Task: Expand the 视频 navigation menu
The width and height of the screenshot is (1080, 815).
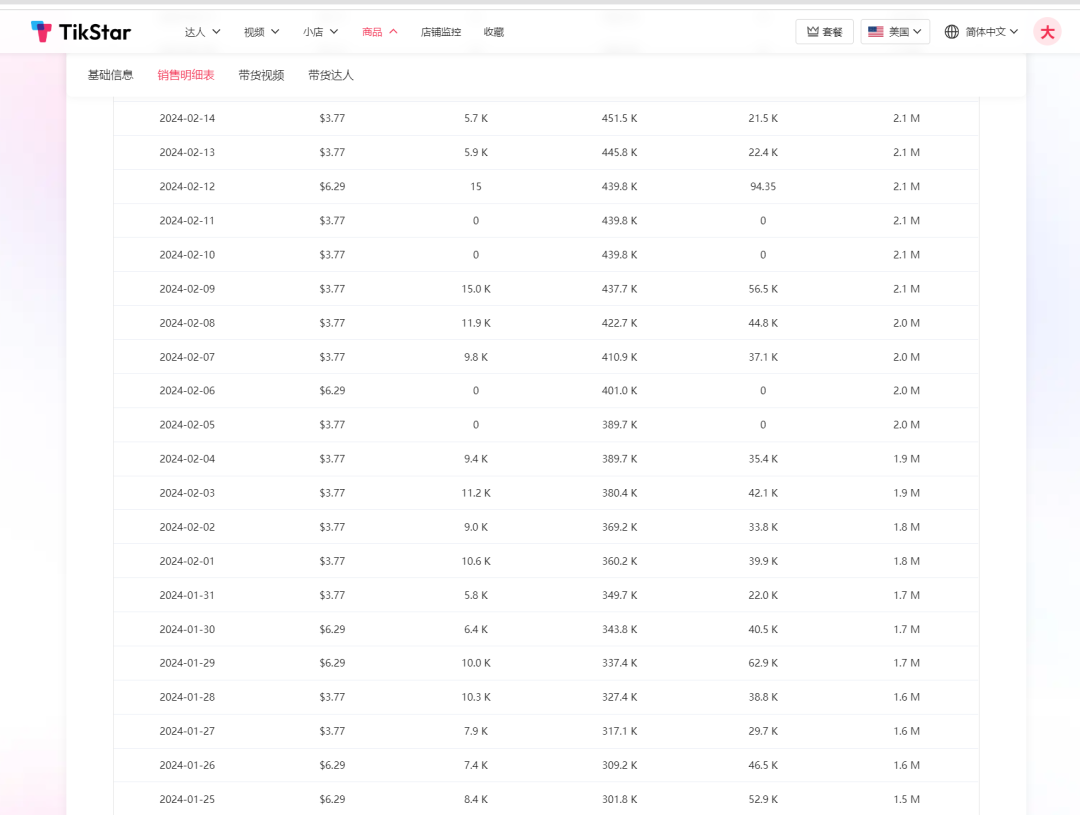Action: 261,32
